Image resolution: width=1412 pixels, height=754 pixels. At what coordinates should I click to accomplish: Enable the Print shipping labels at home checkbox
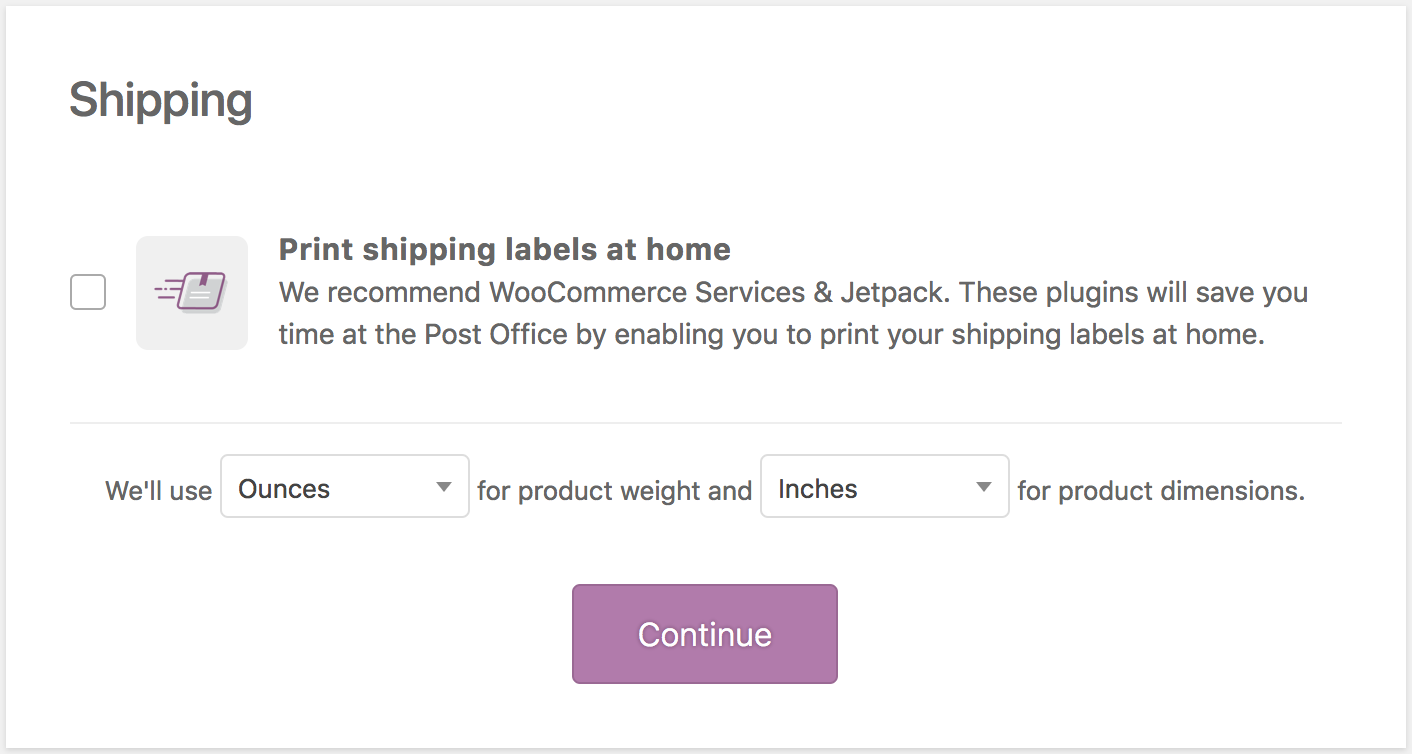(x=88, y=293)
